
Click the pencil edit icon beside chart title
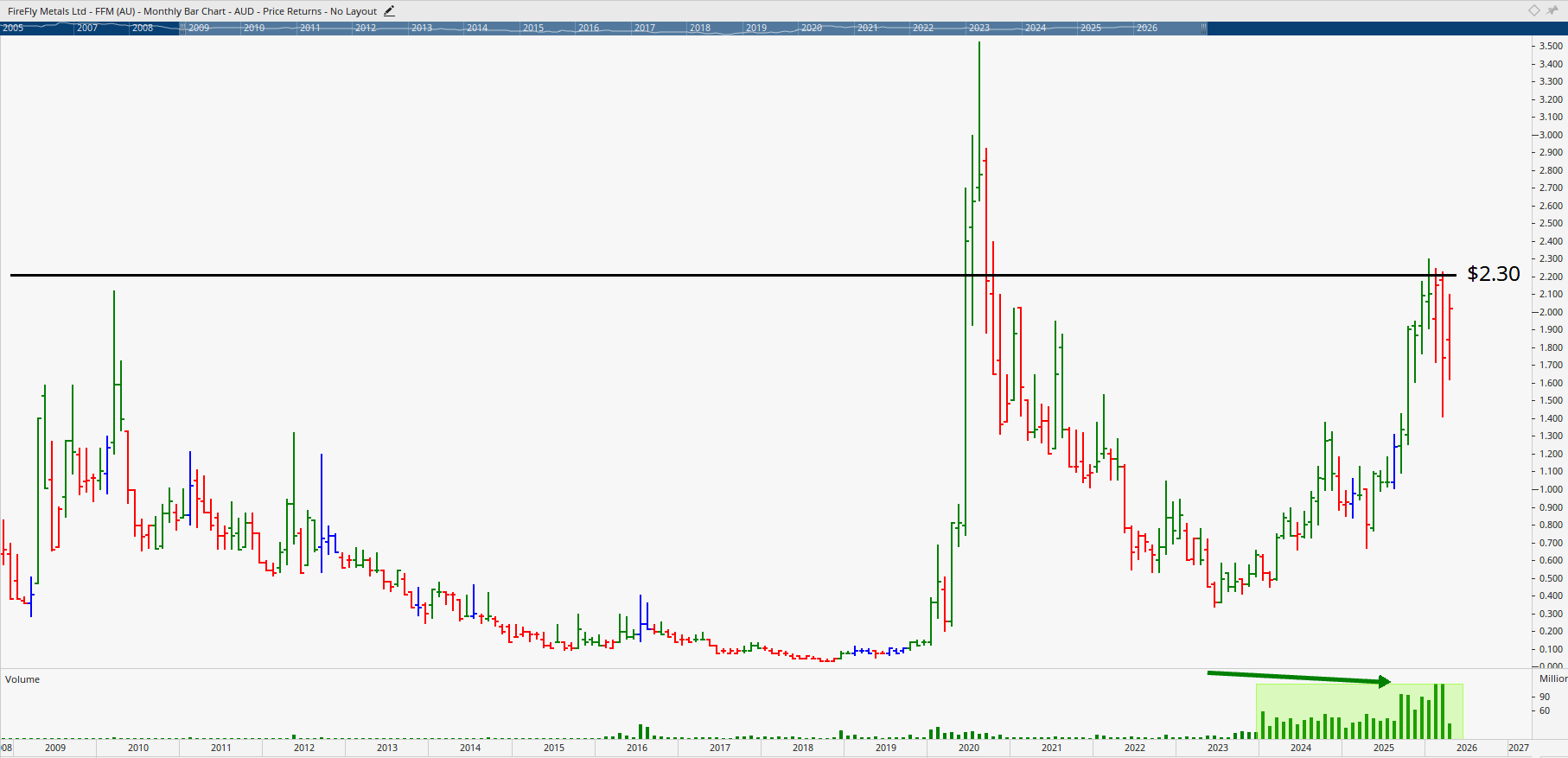click(x=389, y=11)
